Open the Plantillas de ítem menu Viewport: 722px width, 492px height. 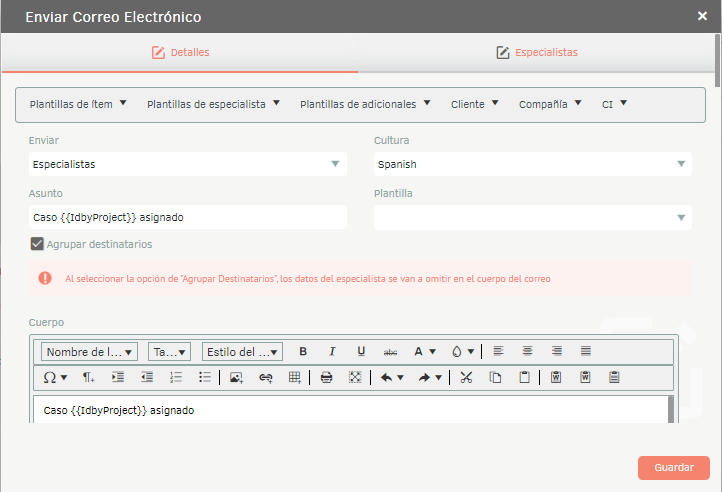[x=78, y=104]
